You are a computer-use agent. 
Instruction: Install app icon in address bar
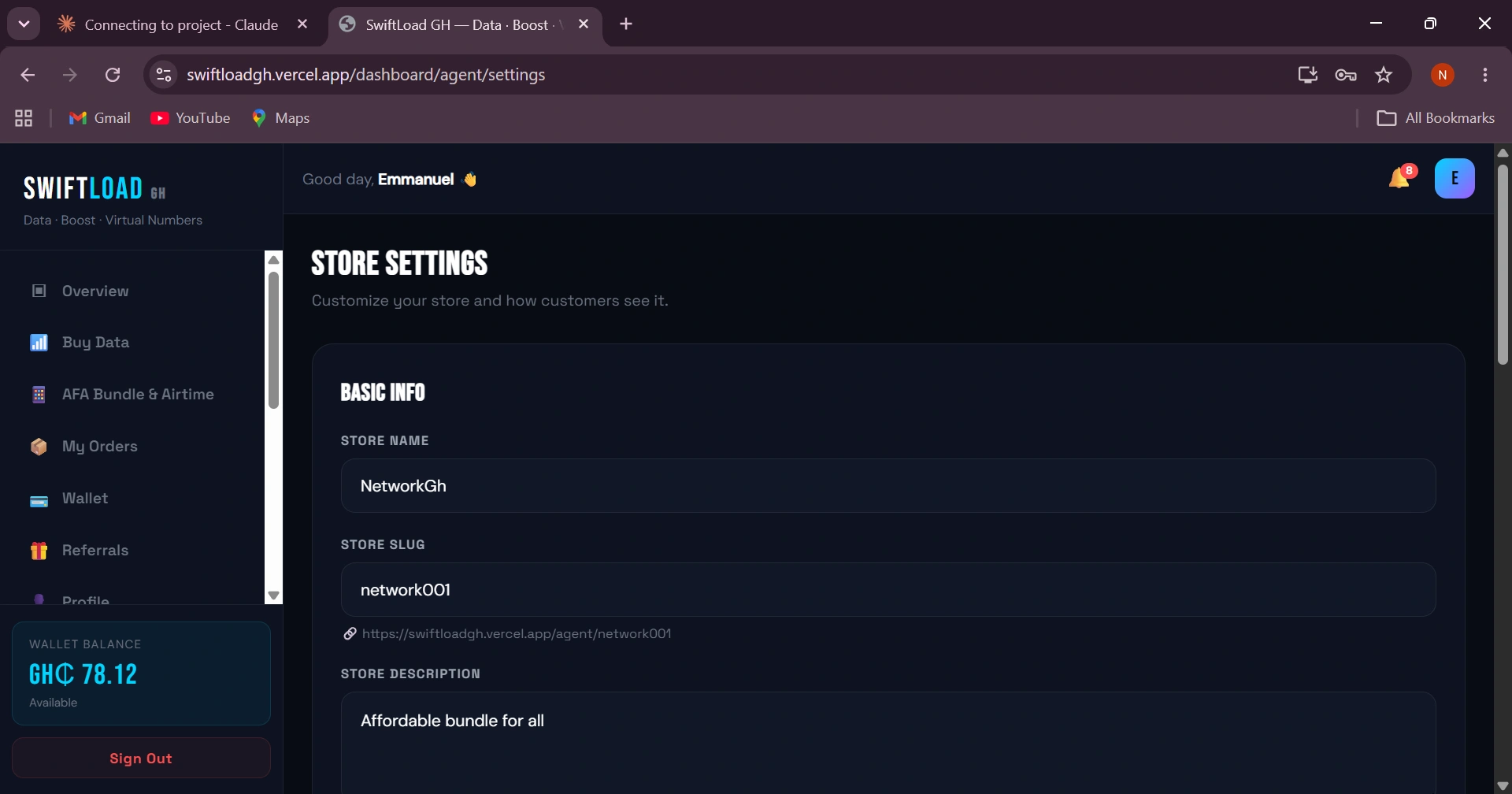1307,75
